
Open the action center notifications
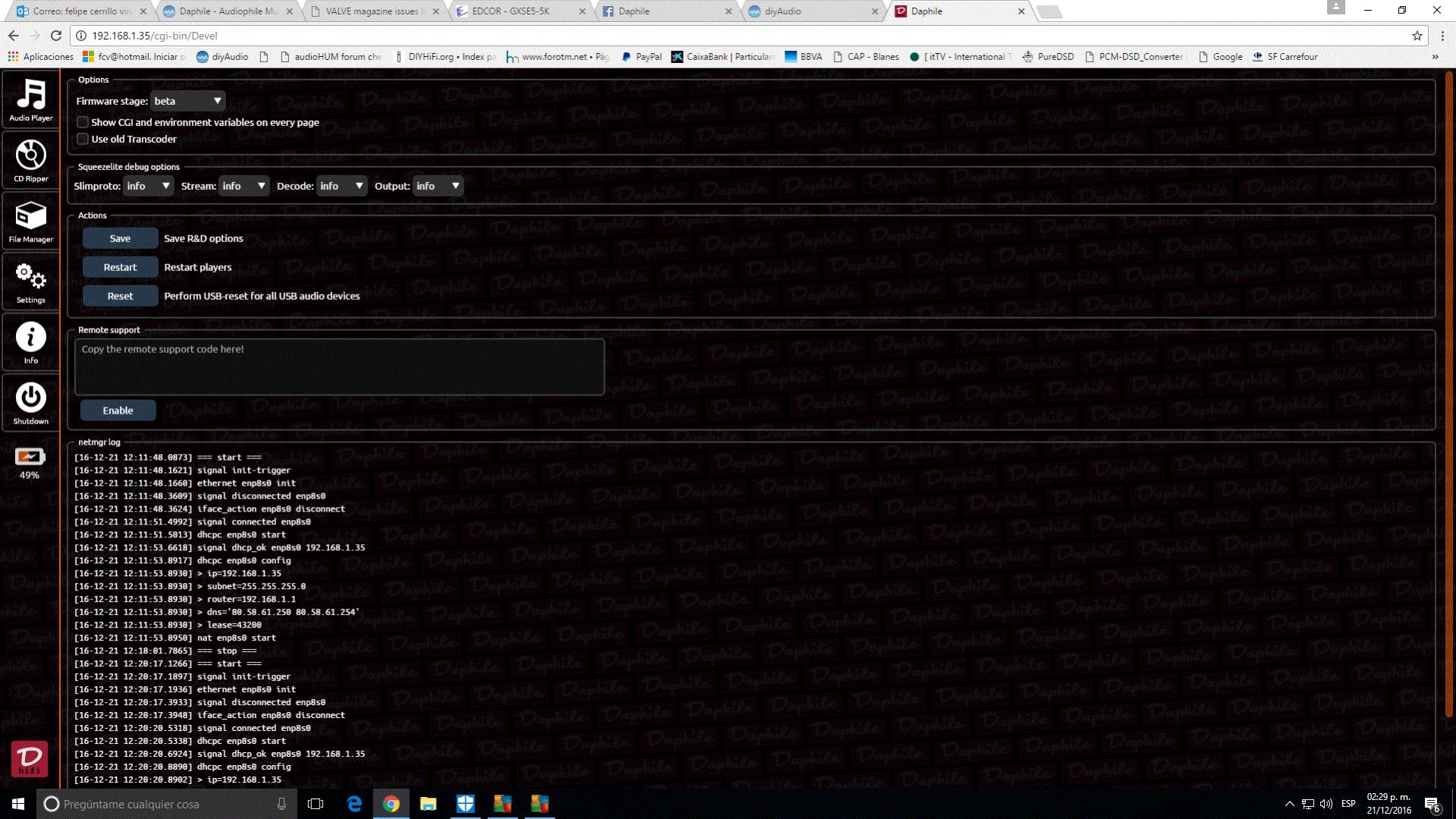[1432, 805]
